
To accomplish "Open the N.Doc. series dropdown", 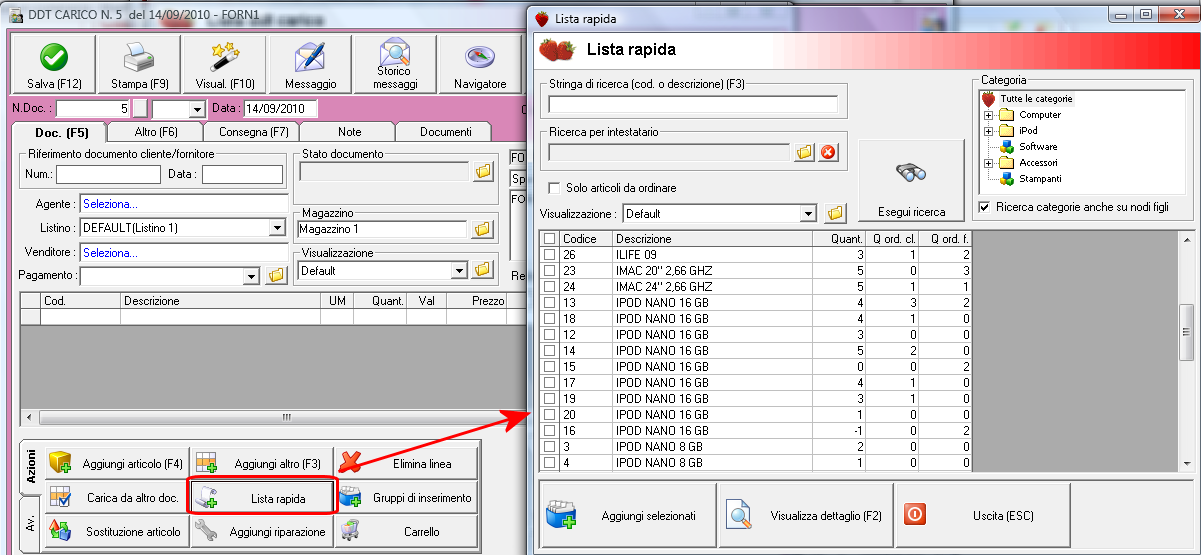I will click(196, 109).
